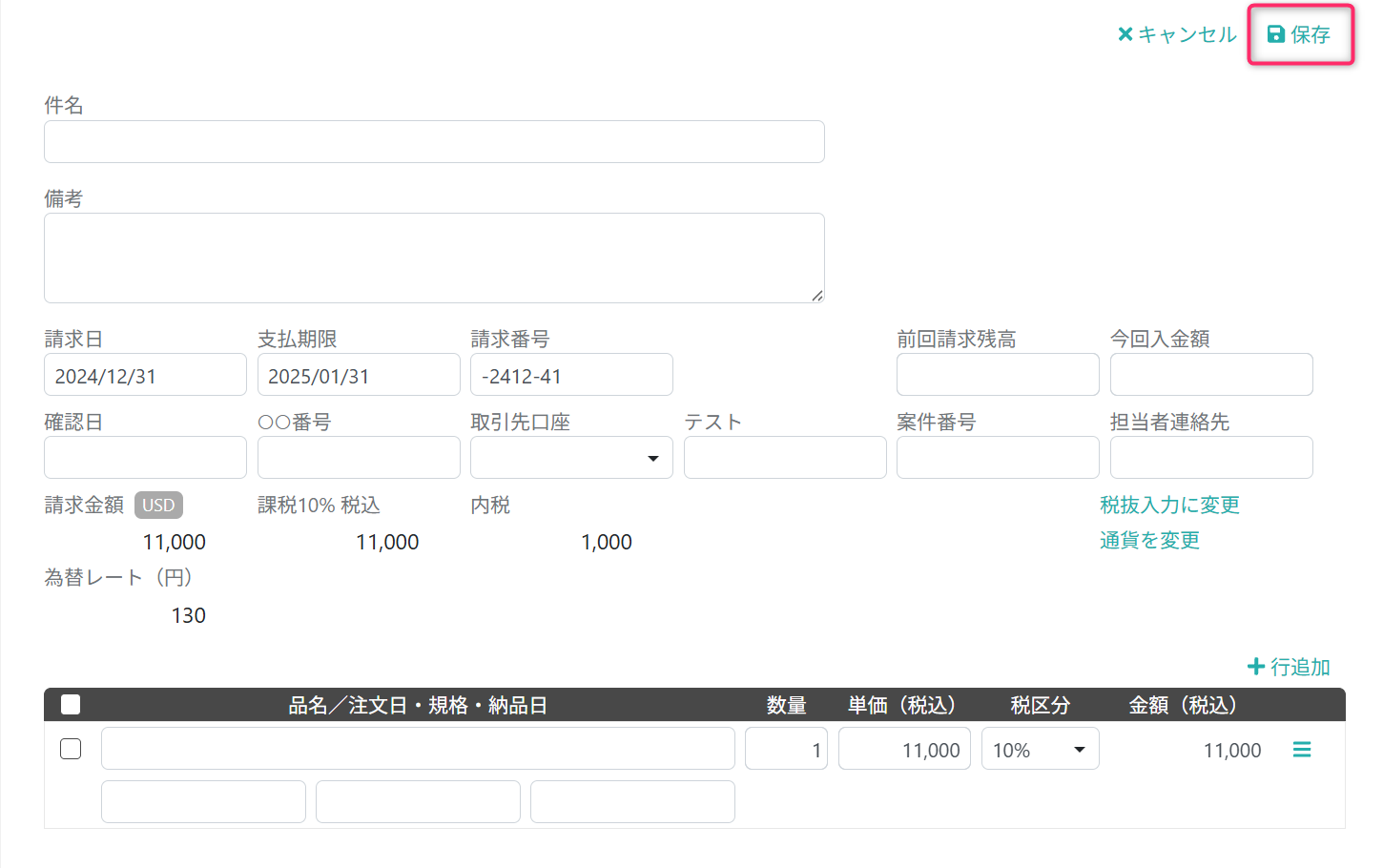
Task: Click the X icon beside キャンセル
Action: coord(1125,34)
